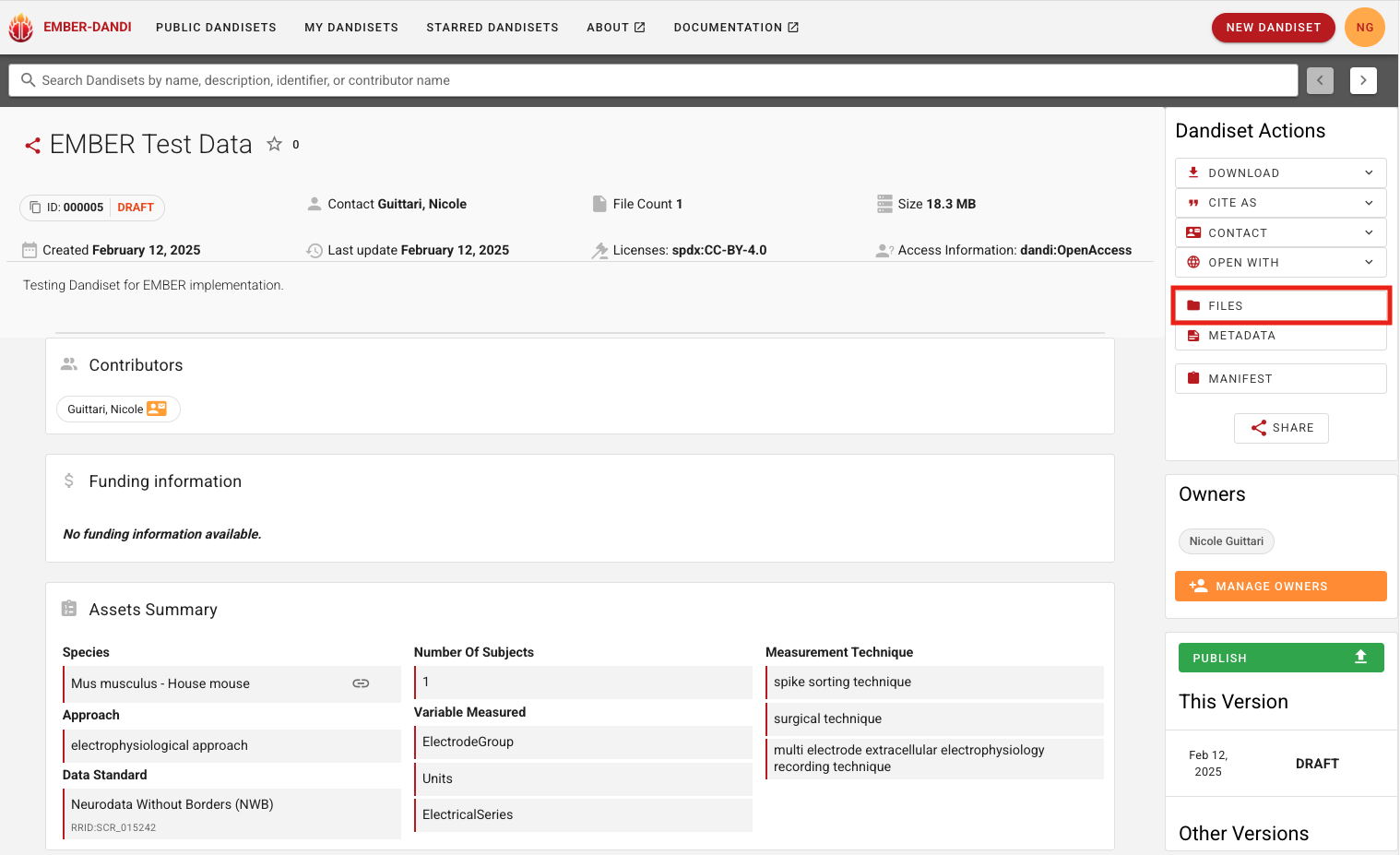The width and height of the screenshot is (1400, 855).
Task: Open Mus musculus species link icon
Action: [361, 683]
